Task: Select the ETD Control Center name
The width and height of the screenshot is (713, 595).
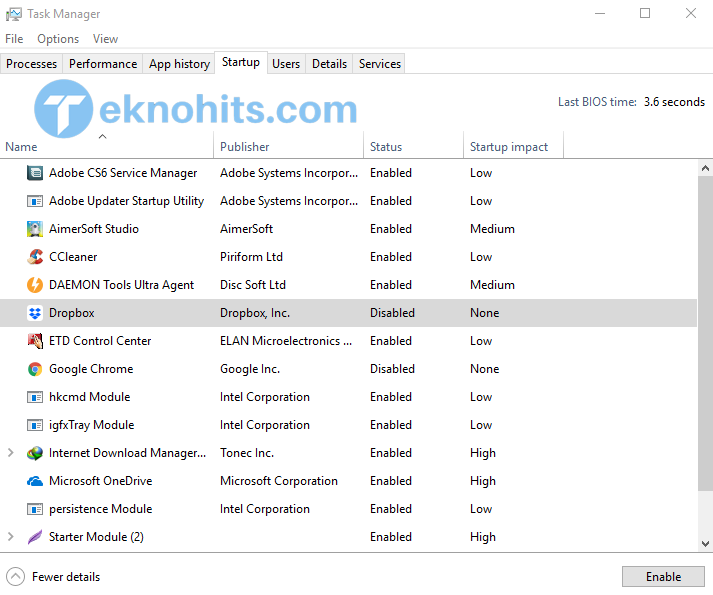Action: (x=100, y=341)
